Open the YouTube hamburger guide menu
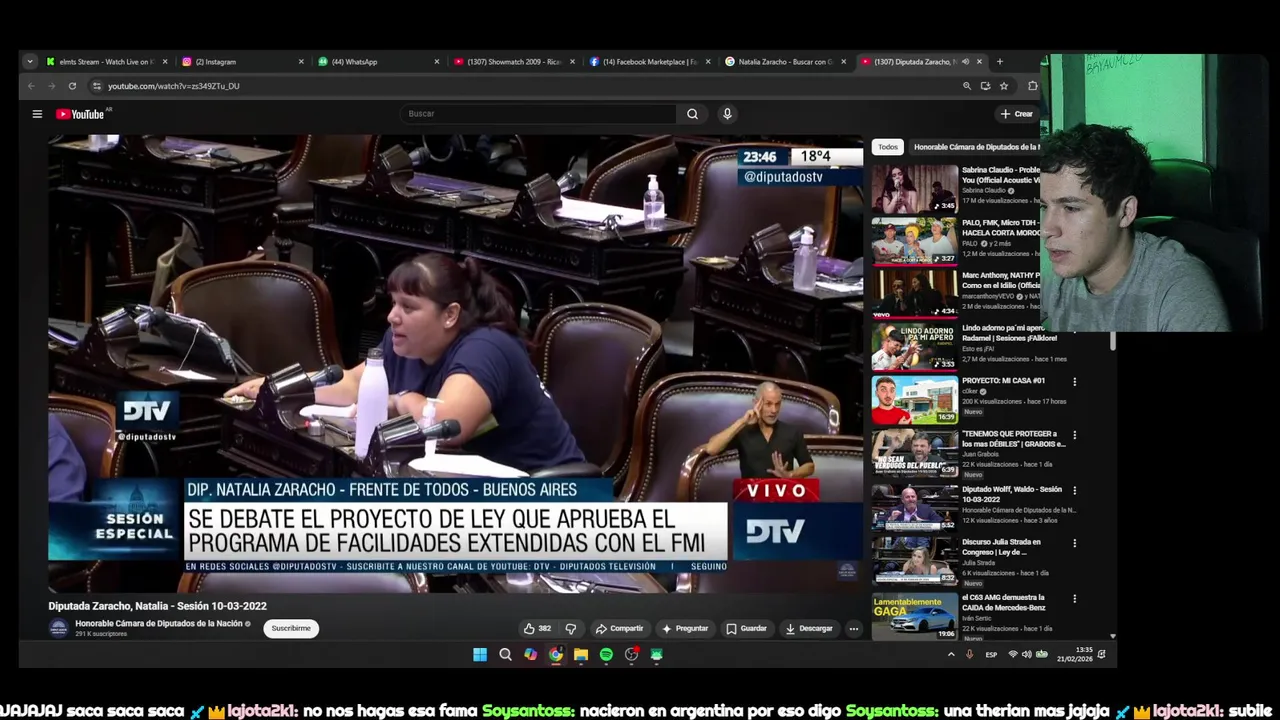1280x720 pixels. (37, 114)
